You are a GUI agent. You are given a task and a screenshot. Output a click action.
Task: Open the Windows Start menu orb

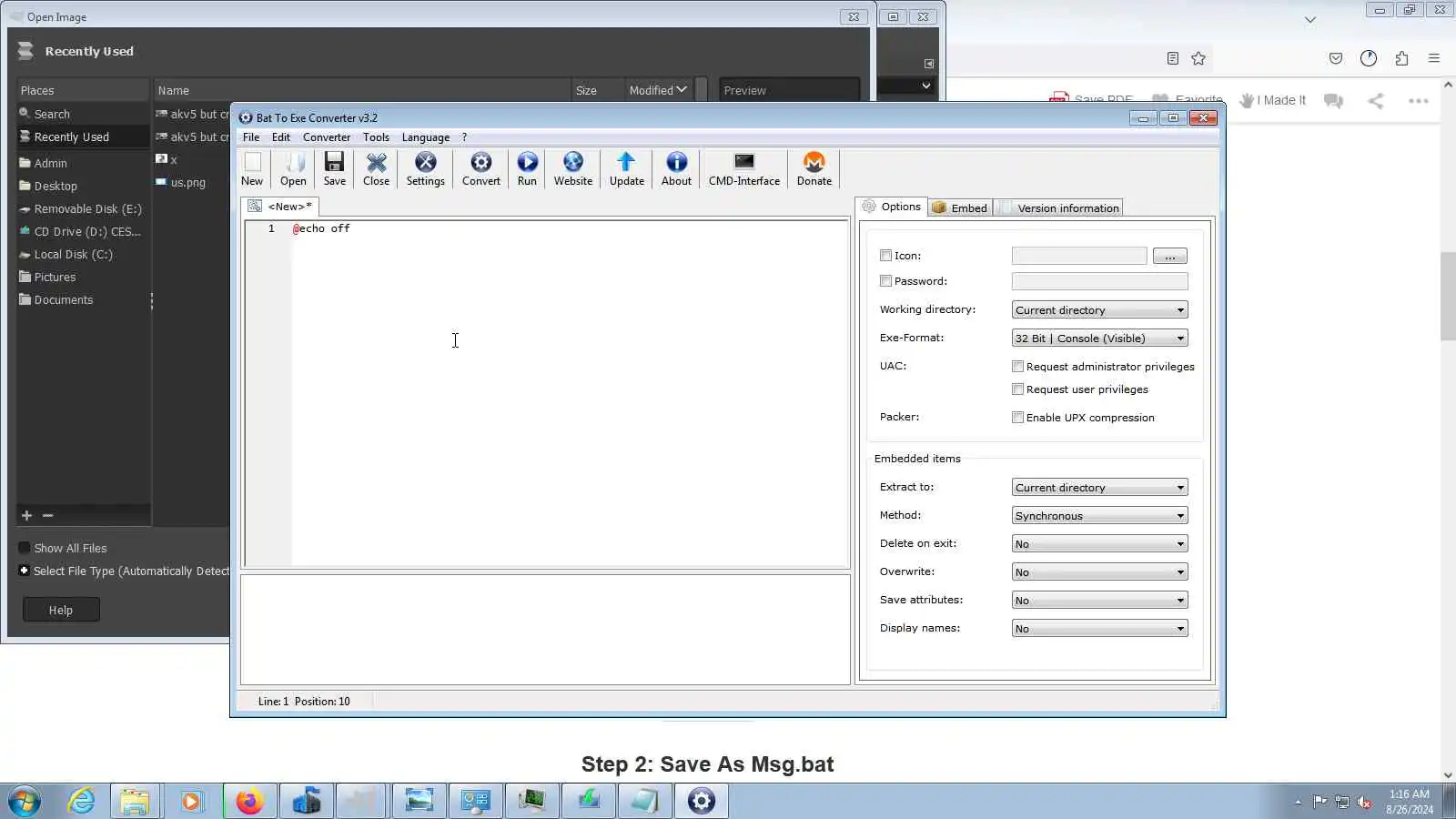tap(25, 802)
